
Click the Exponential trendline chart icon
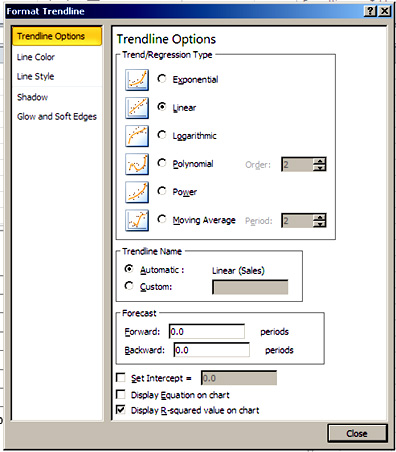click(137, 80)
